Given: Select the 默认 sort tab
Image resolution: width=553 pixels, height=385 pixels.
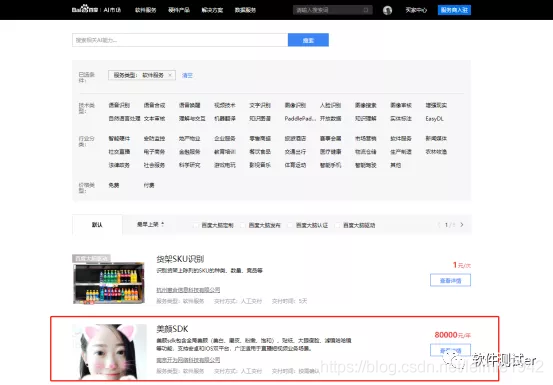Looking at the screenshot, I should coord(97,225).
